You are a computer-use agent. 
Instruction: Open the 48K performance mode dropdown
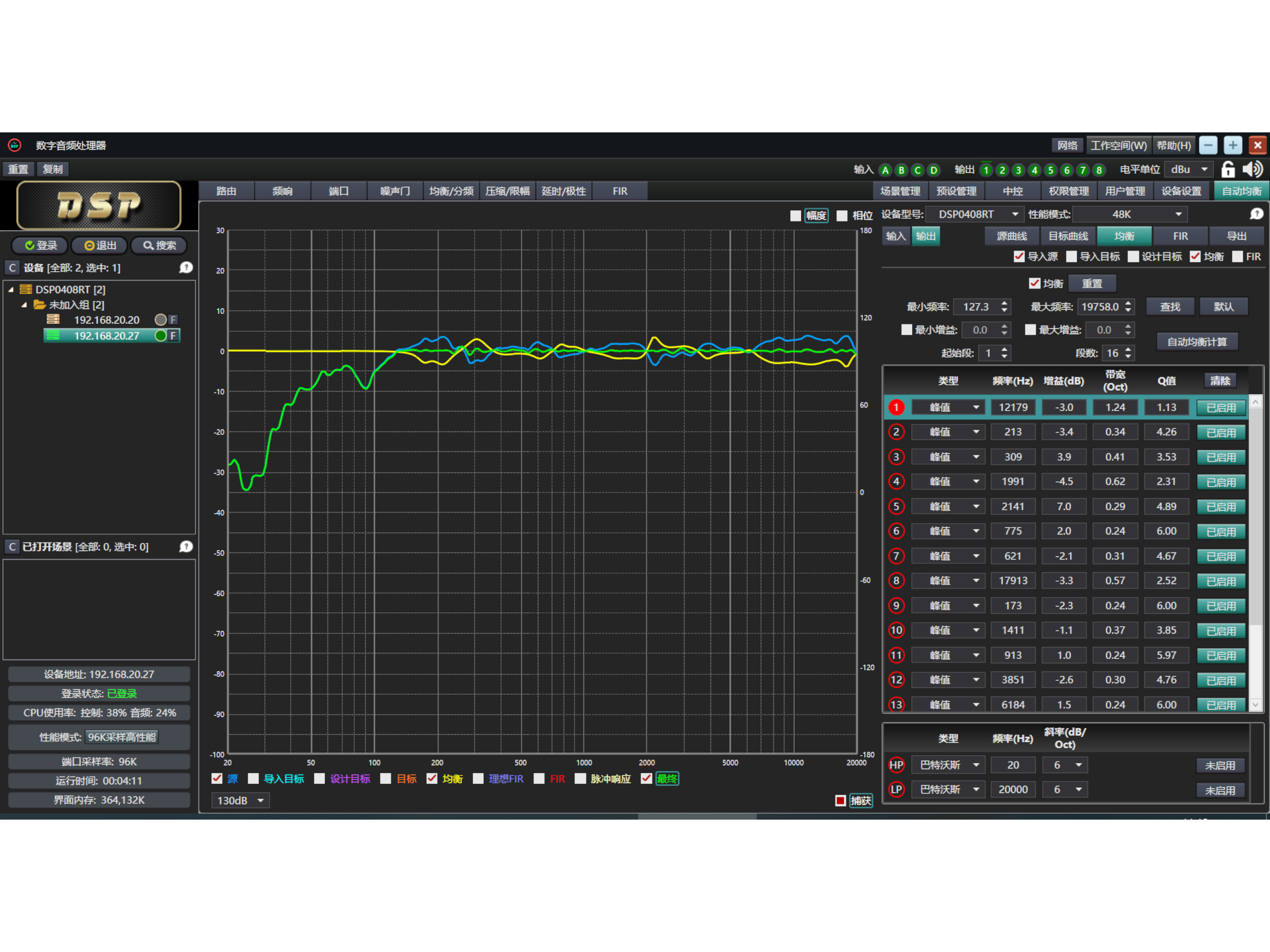pyautogui.click(x=1130, y=214)
